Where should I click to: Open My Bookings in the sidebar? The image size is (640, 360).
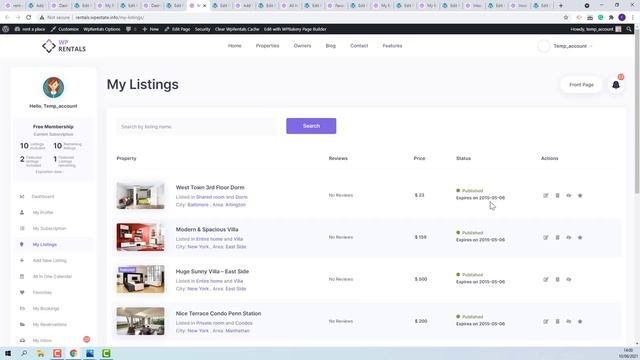[46, 309]
